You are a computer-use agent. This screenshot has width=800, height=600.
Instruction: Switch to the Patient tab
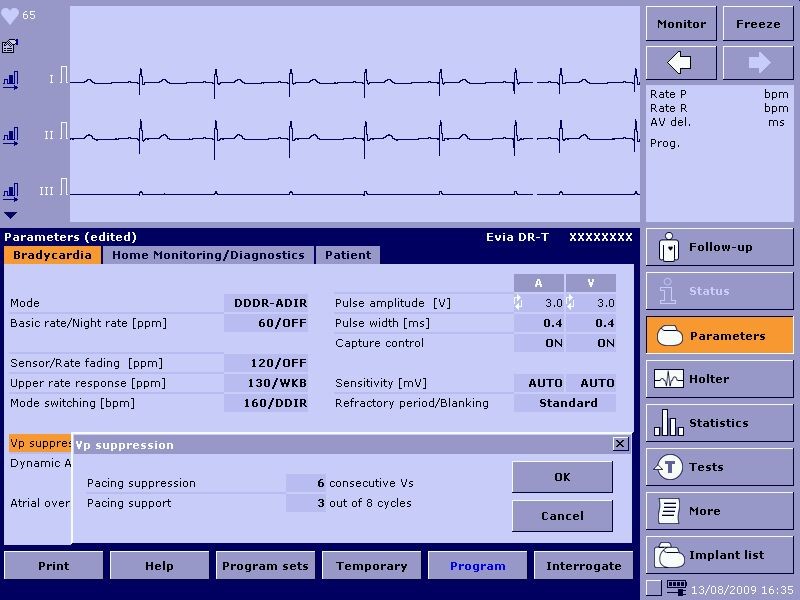point(348,255)
